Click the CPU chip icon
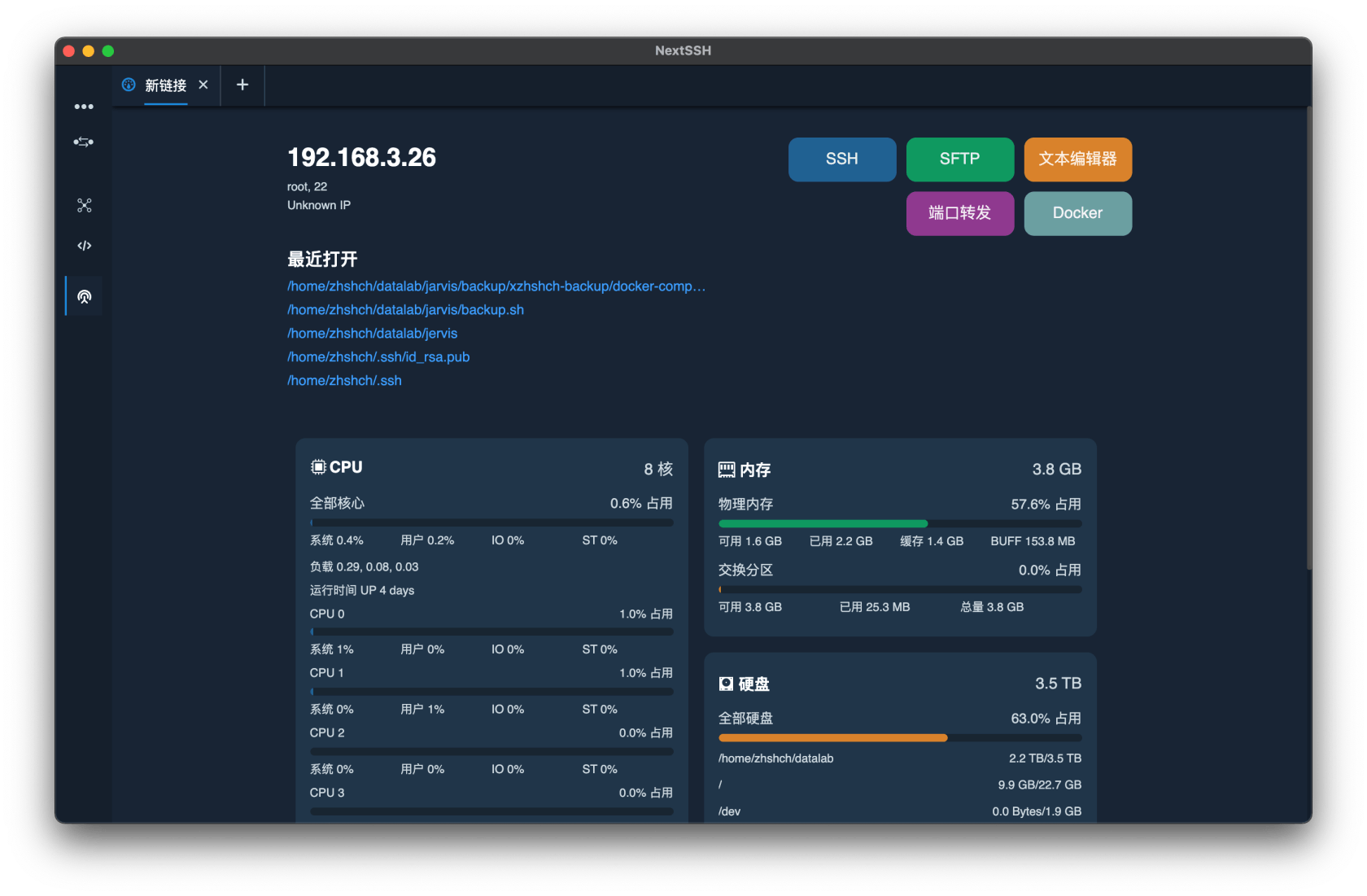The height and width of the screenshot is (896, 1367). point(318,467)
